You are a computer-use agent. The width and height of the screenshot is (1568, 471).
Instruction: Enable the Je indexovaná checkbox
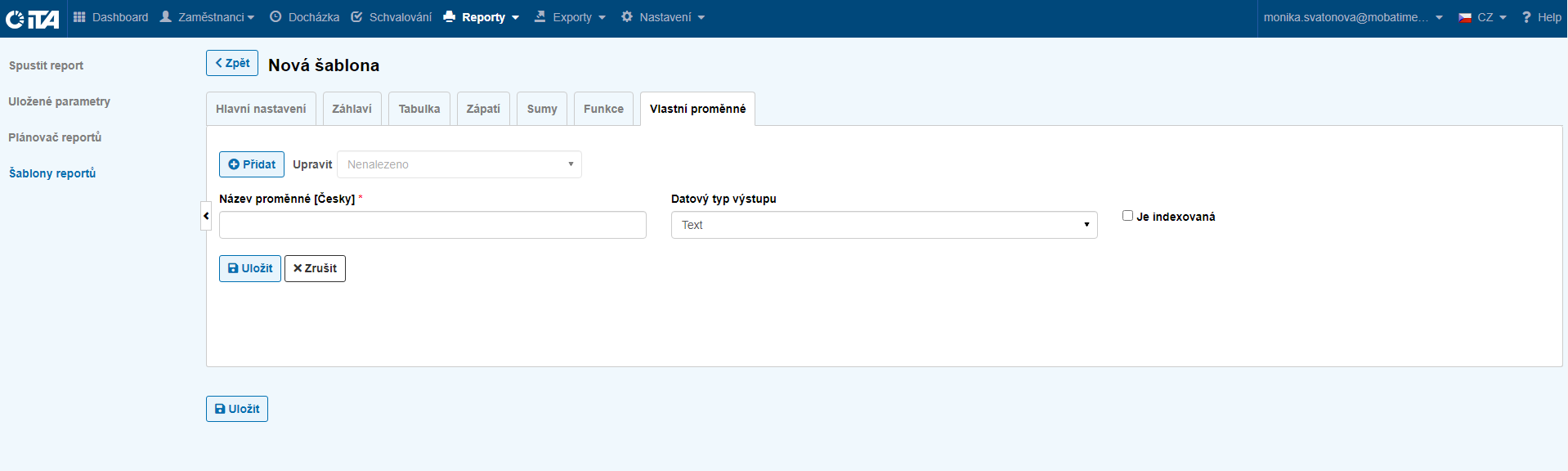(x=1127, y=216)
